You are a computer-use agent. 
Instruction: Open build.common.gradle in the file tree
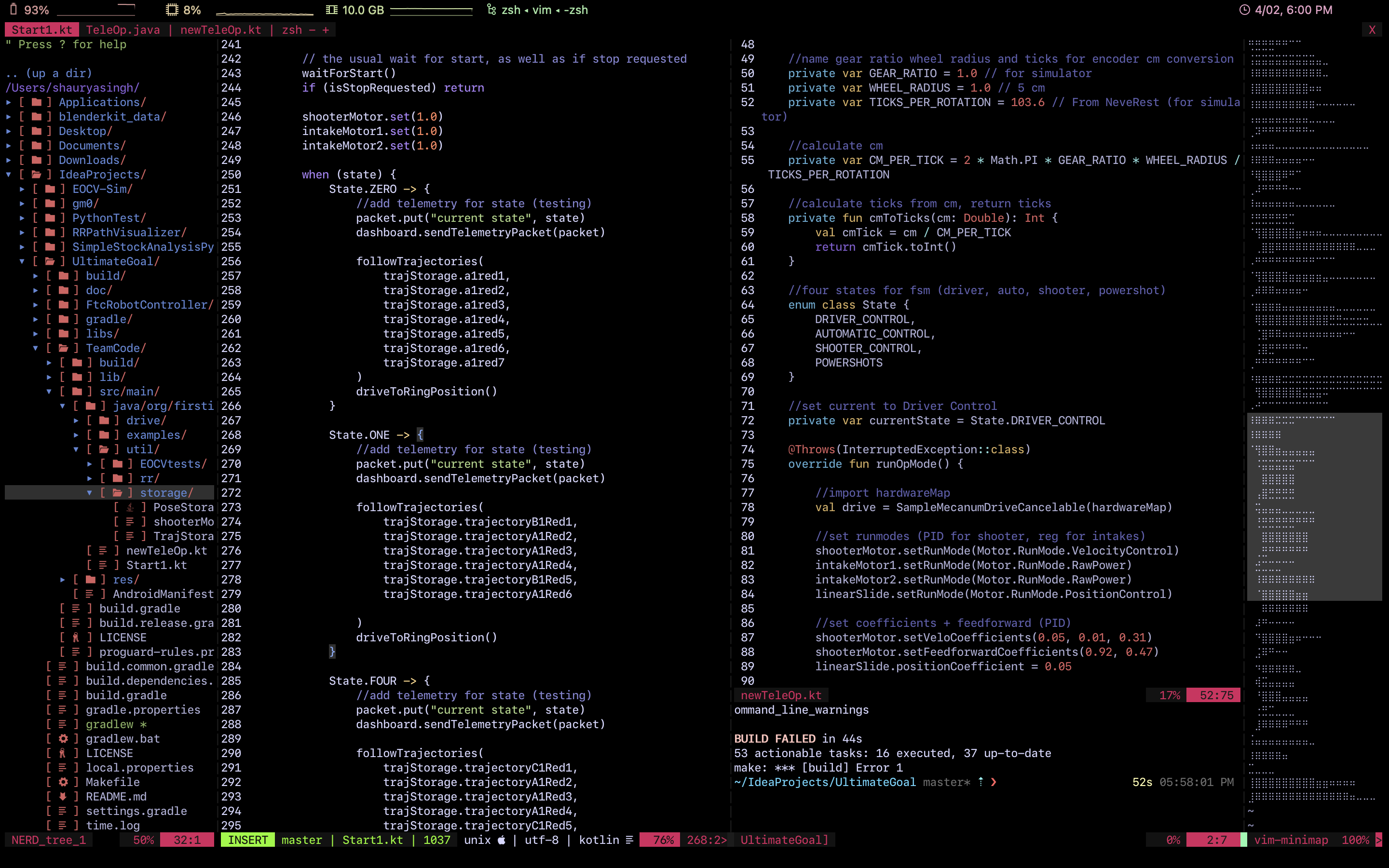pos(150,666)
